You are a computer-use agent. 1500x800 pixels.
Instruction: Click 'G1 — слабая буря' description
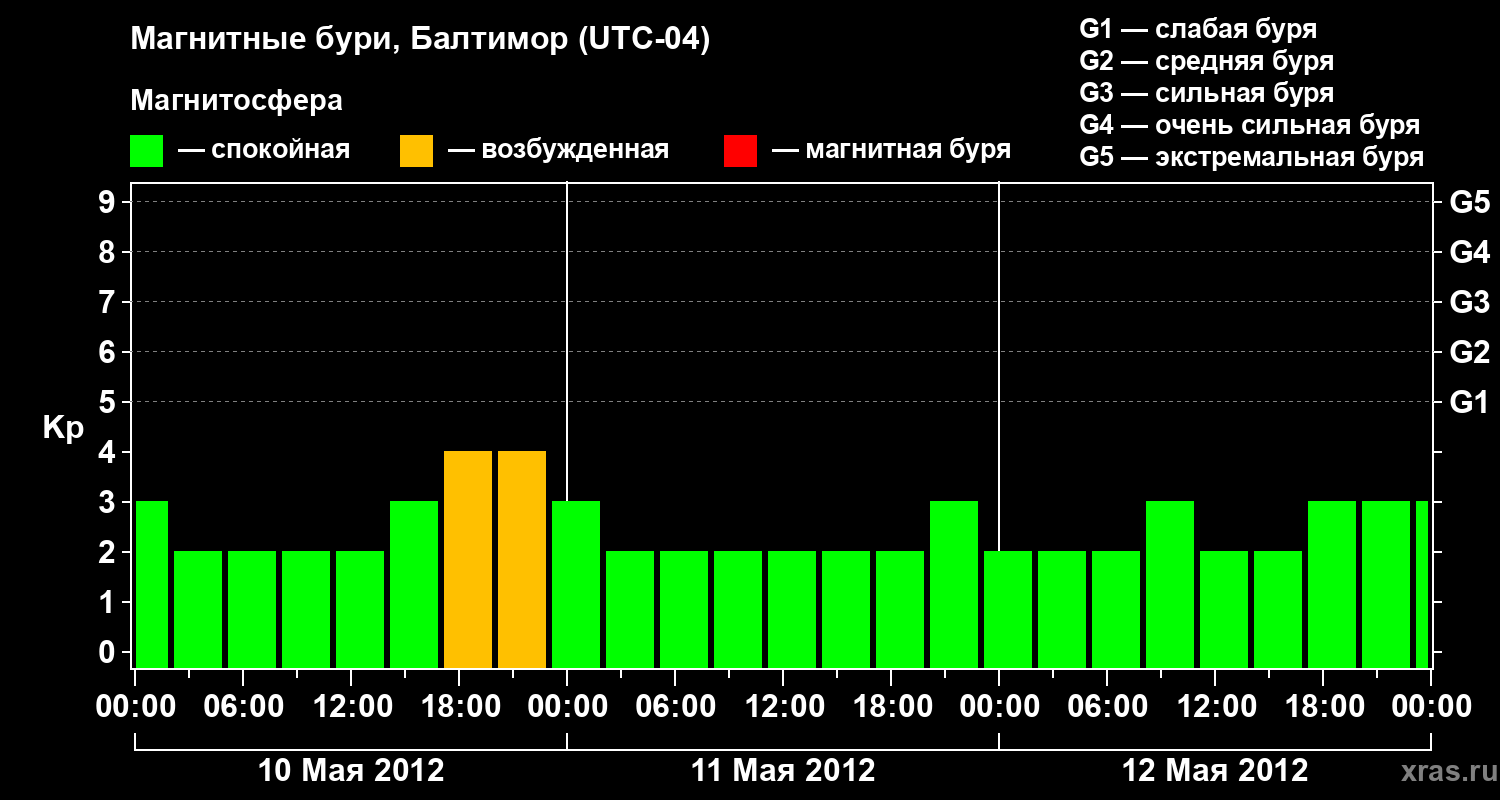pos(1198,28)
